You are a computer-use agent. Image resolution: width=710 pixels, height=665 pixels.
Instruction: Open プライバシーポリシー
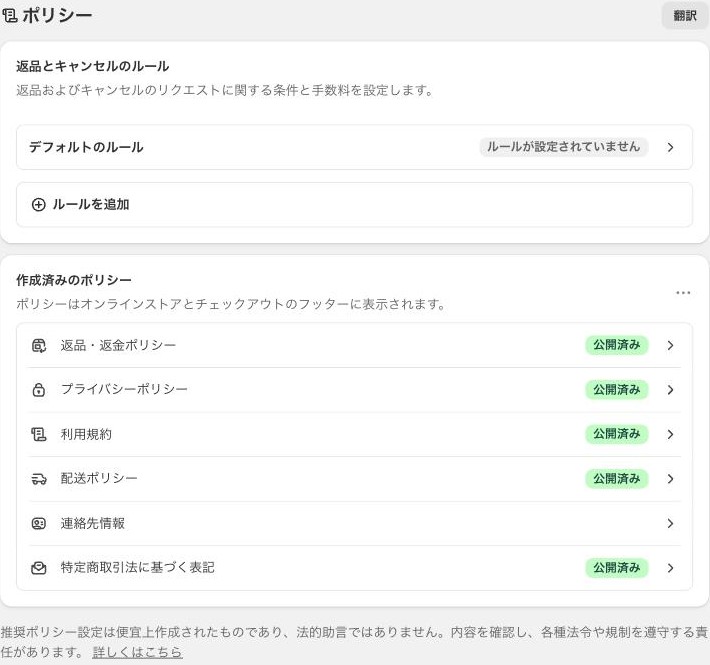click(x=354, y=389)
